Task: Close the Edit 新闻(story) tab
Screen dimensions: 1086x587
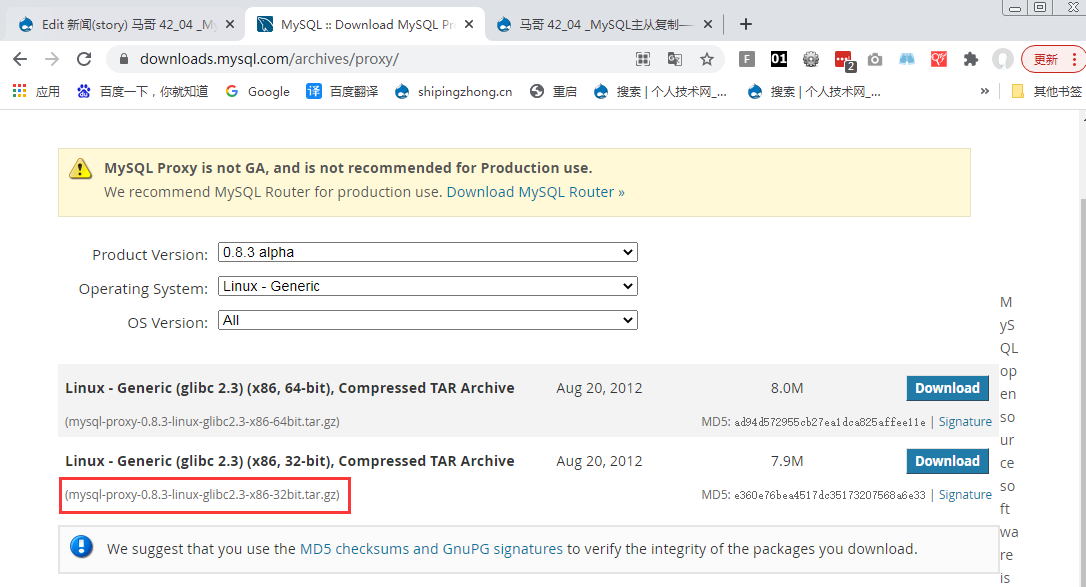Action: point(230,24)
